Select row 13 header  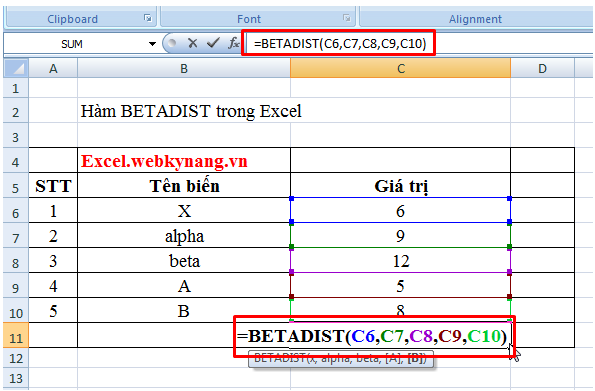coord(16,378)
